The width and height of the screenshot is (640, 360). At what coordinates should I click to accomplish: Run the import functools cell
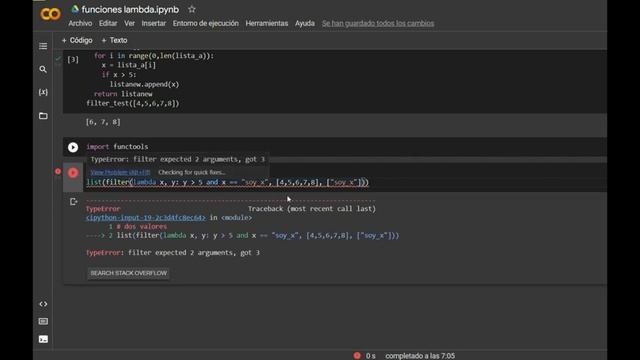pyautogui.click(x=73, y=147)
